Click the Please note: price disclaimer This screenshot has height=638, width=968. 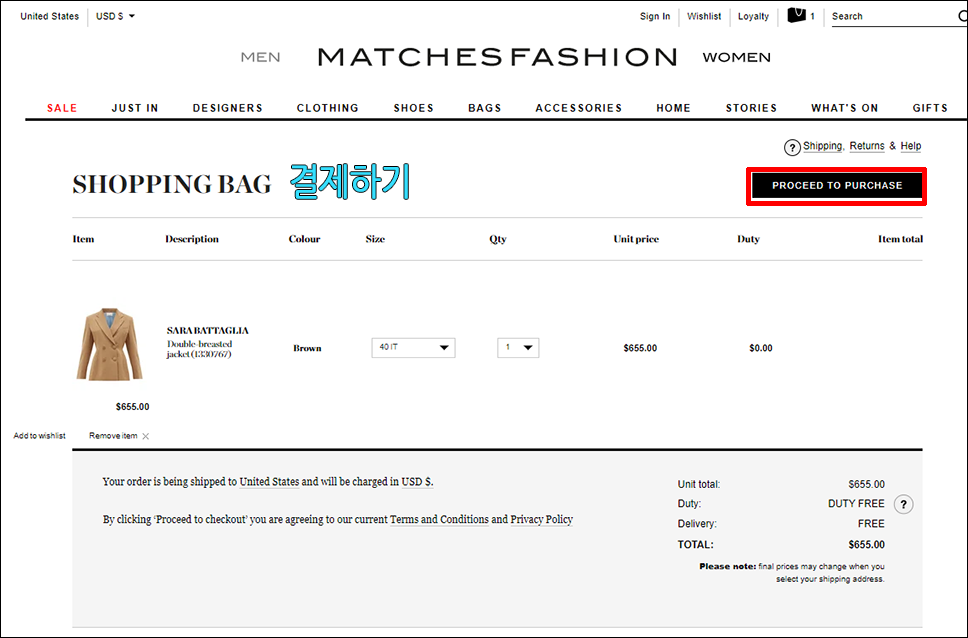coord(791,573)
